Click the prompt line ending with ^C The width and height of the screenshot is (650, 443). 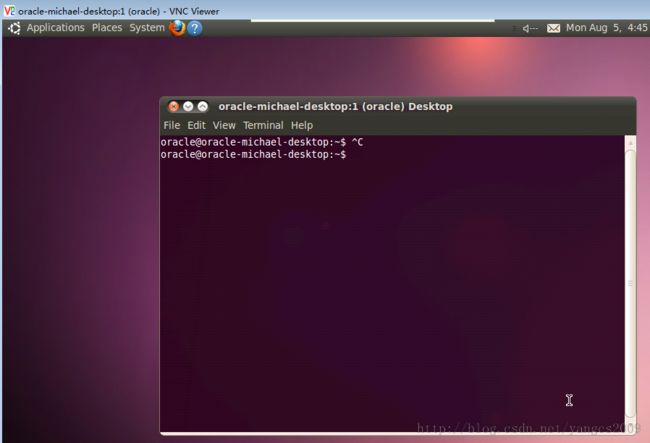[x=262, y=142]
